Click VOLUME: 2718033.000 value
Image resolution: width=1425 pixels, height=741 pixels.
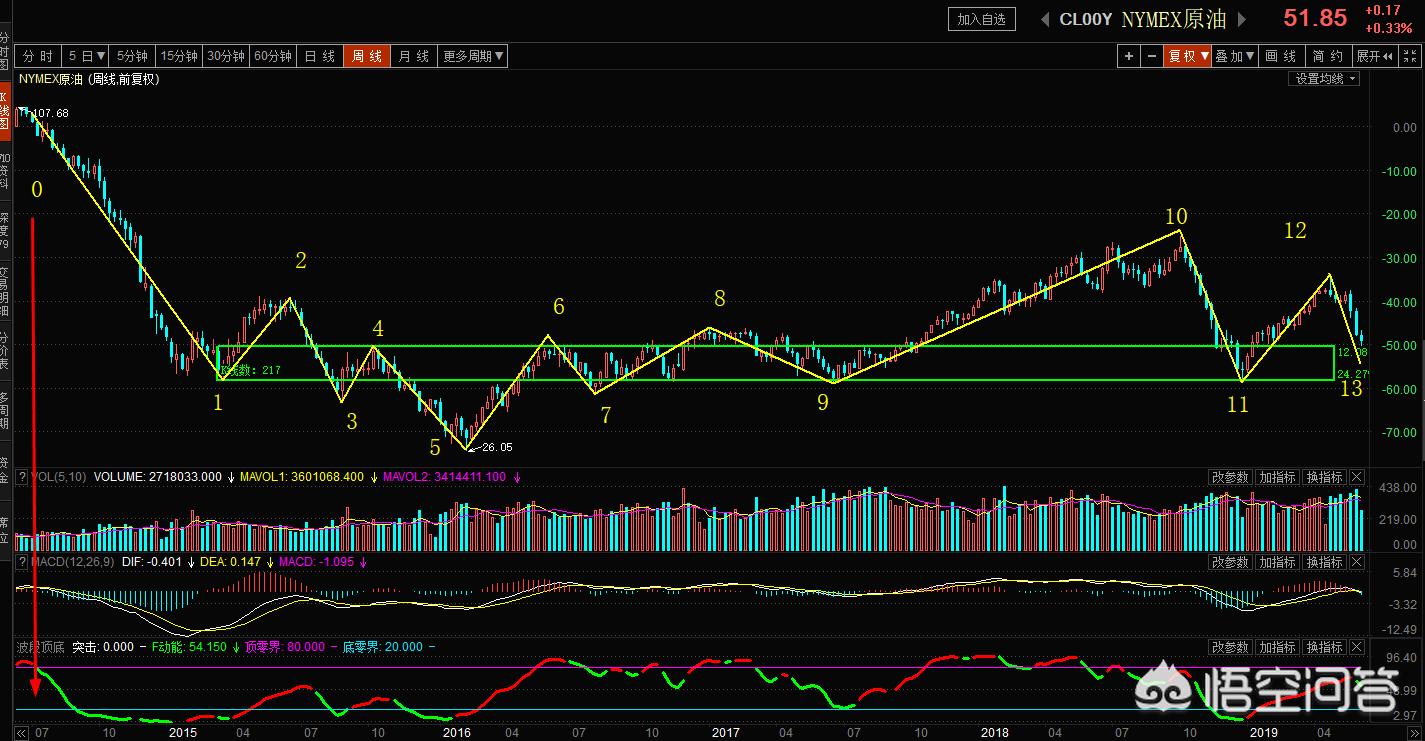[x=157, y=478]
